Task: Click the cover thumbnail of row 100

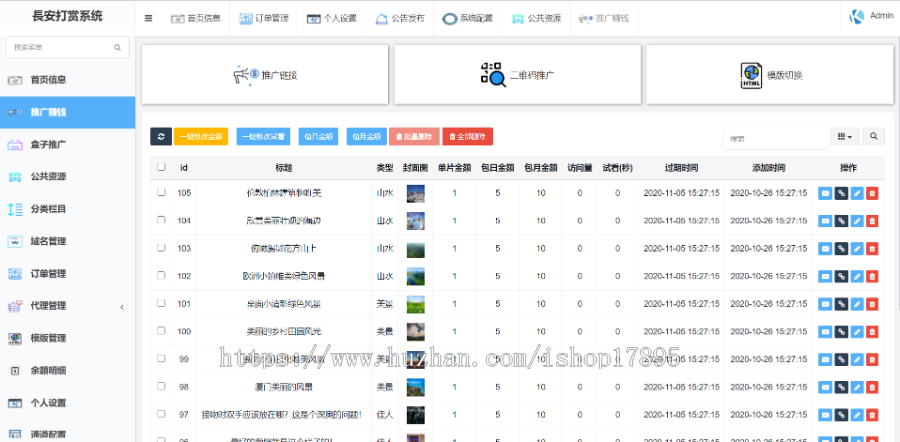Action: 415,331
